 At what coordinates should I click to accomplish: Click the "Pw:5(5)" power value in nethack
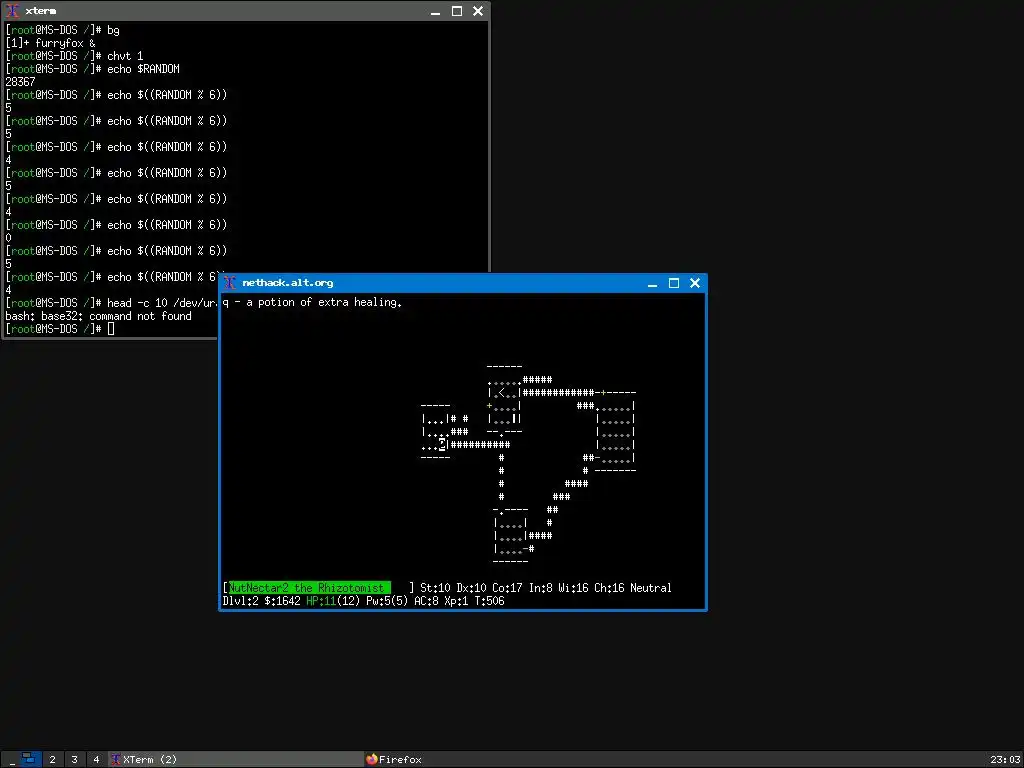pos(387,601)
